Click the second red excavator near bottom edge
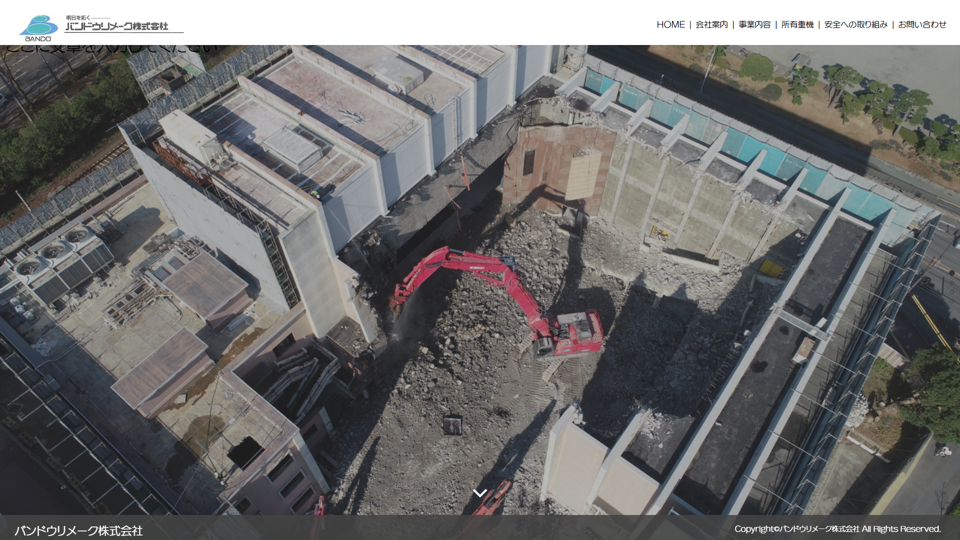Image resolution: width=960 pixels, height=540 pixels. 490,498
